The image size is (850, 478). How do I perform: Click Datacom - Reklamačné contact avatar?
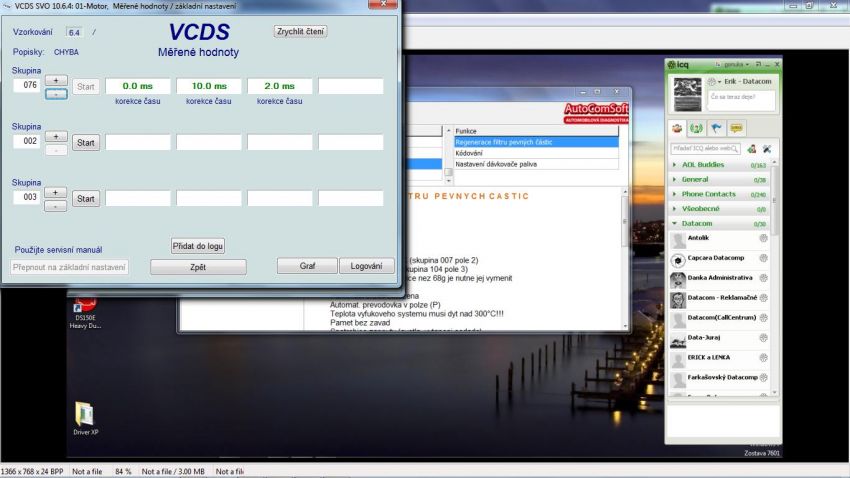click(678, 300)
